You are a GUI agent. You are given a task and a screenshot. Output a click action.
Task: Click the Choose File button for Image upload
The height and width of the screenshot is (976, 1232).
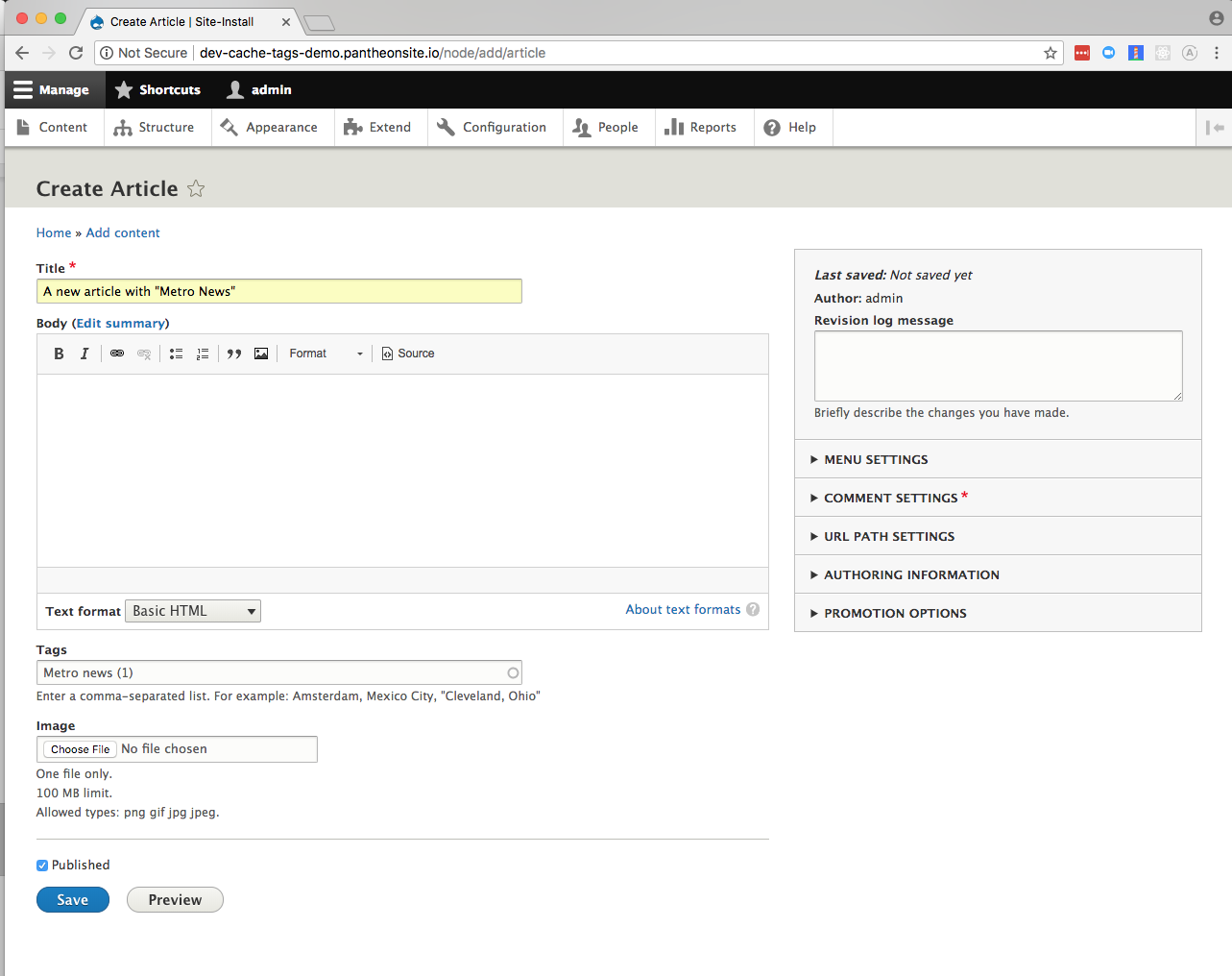[79, 748]
